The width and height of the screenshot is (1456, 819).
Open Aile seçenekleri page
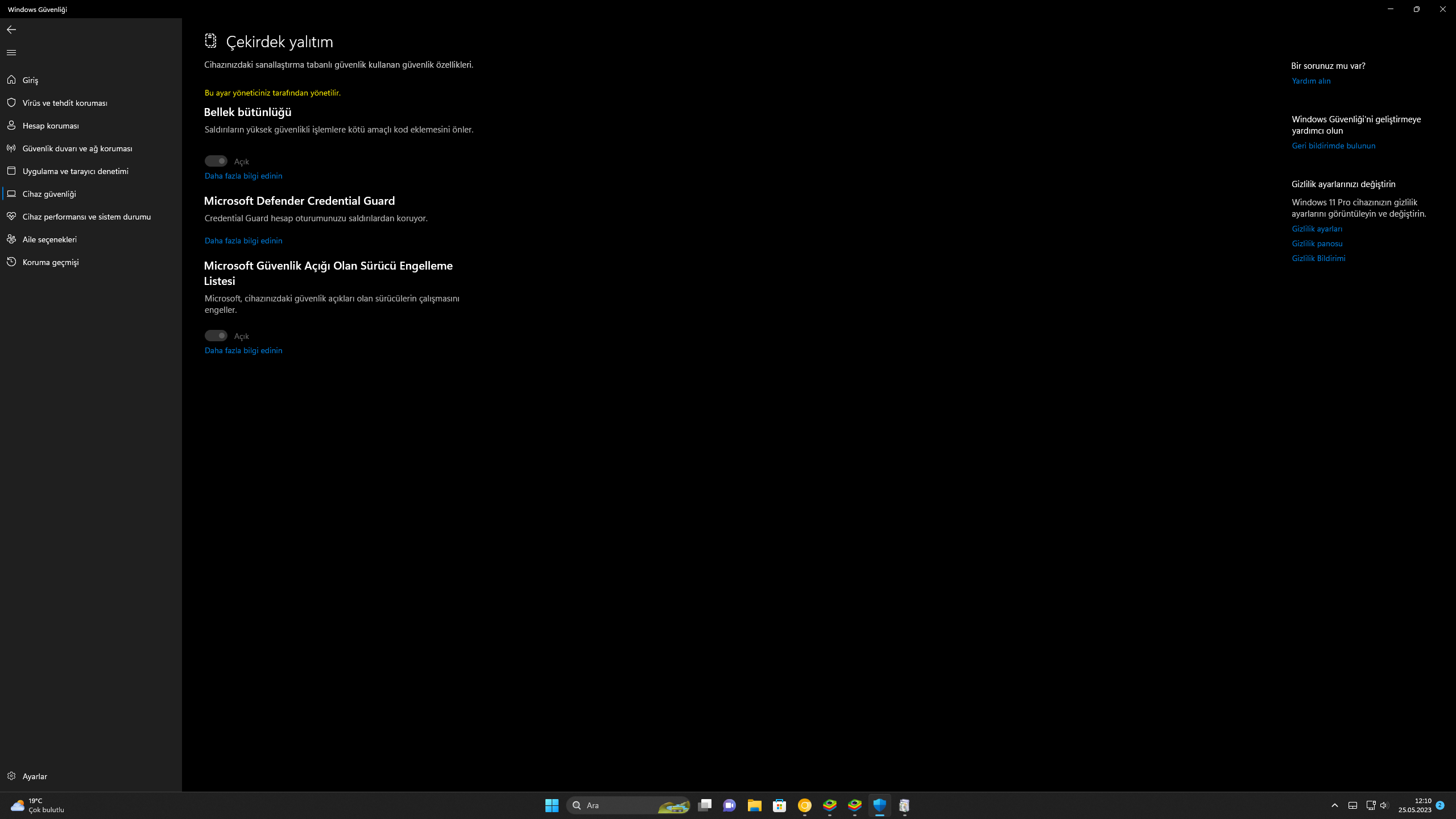[x=91, y=239]
